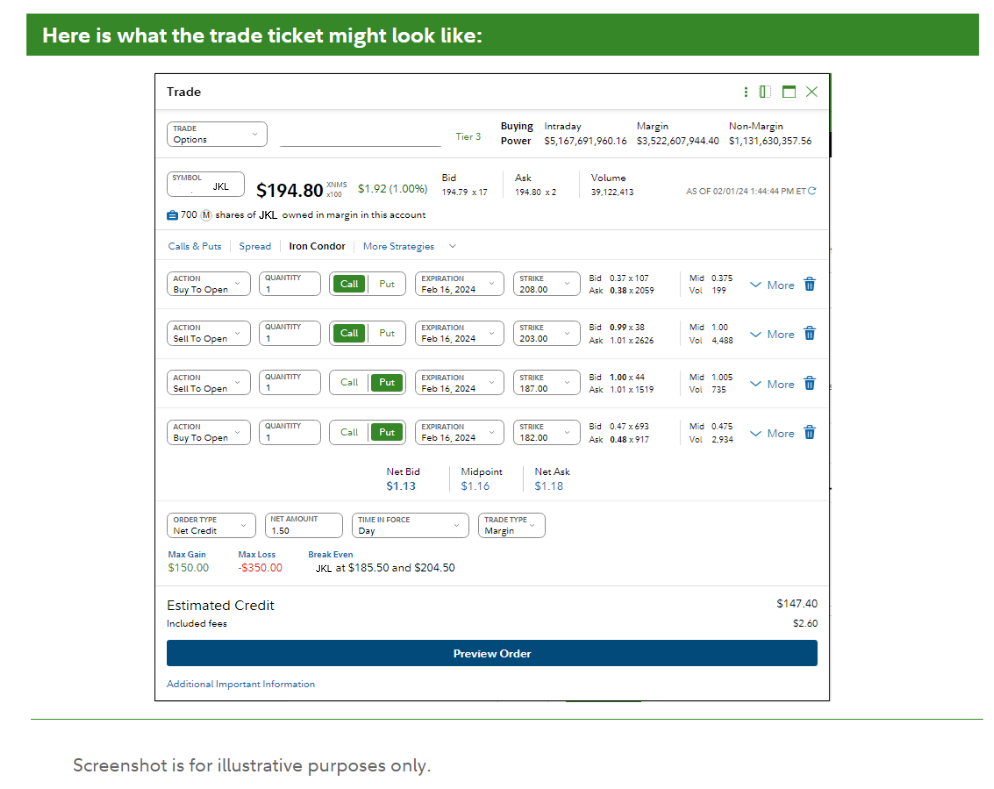This screenshot has height=789, width=994.
Task: Open the Additional Important Information link
Action: (241, 684)
